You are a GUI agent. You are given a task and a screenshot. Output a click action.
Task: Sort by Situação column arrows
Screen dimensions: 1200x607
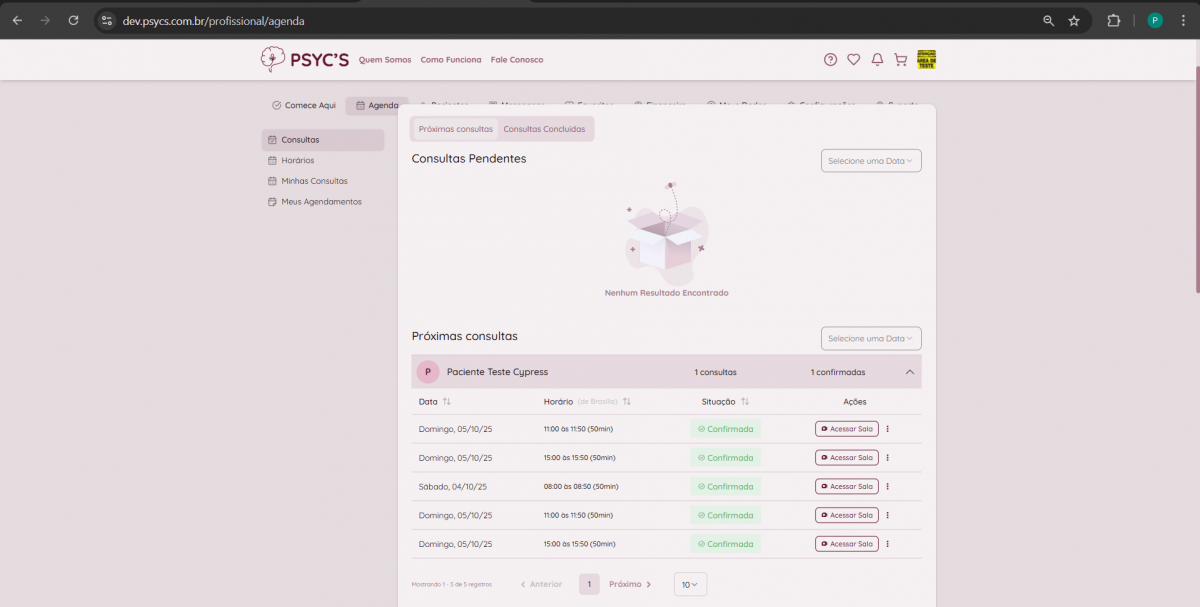745,402
